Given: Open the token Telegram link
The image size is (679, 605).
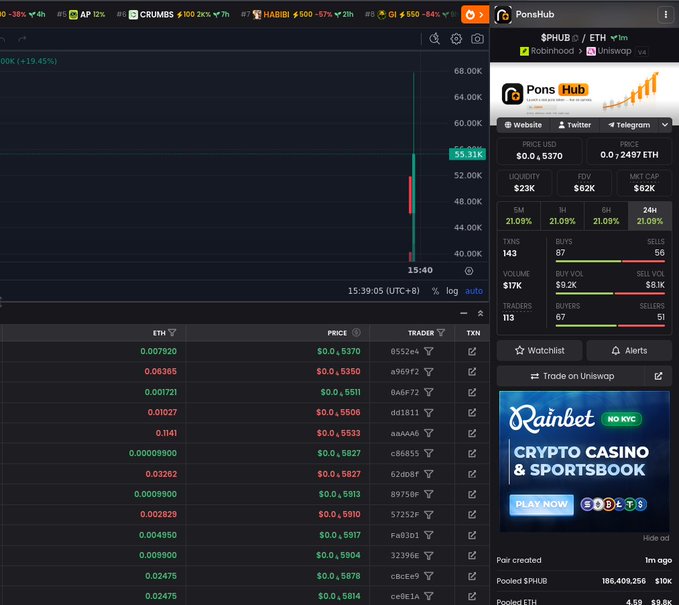Looking at the screenshot, I should (629, 125).
